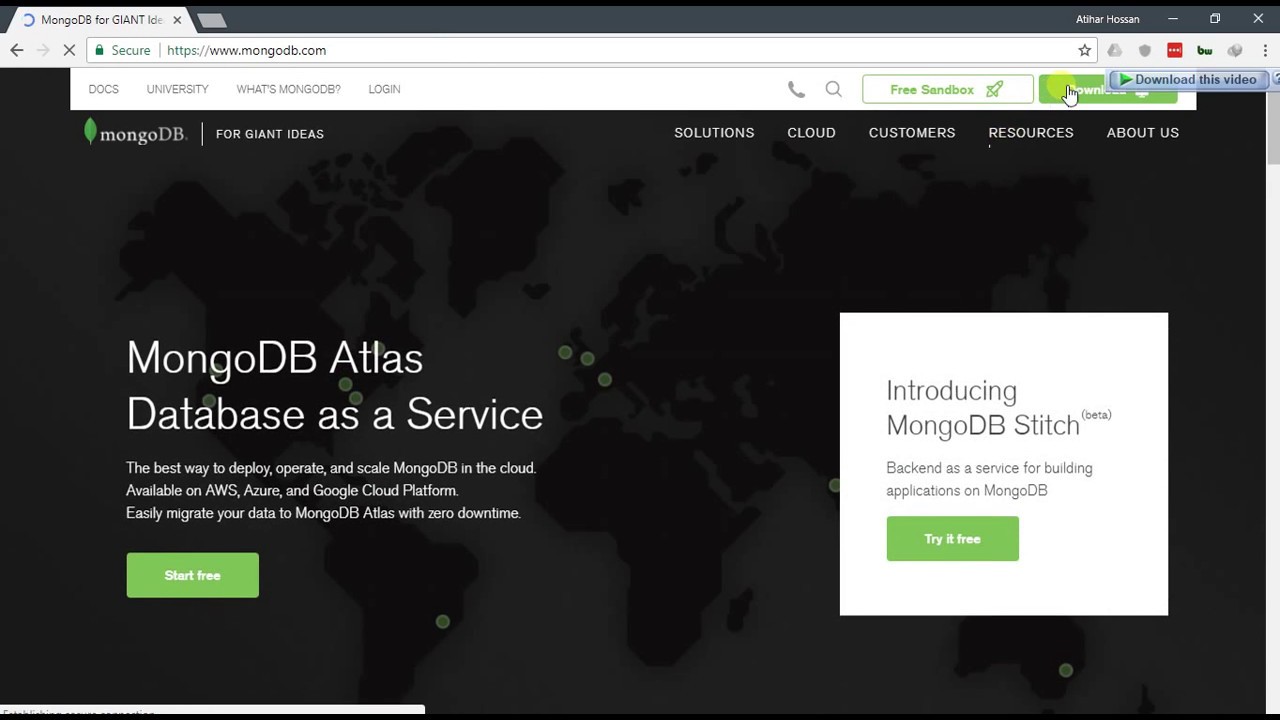The width and height of the screenshot is (1280, 720).
Task: Open the shield extension icon
Action: tap(1145, 50)
